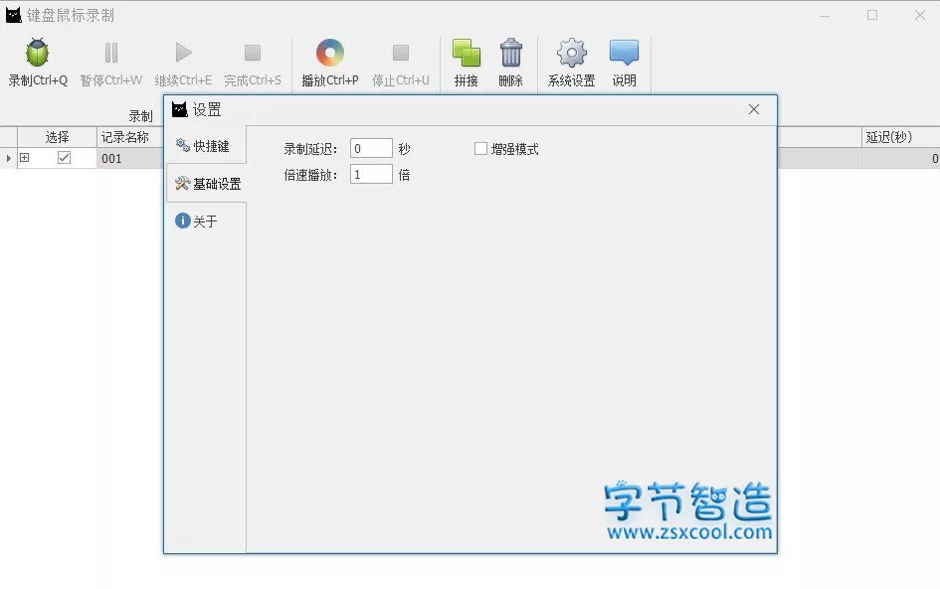This screenshot has width=940, height=589.
Task: Click the 选择 column header
Action: click(x=57, y=137)
